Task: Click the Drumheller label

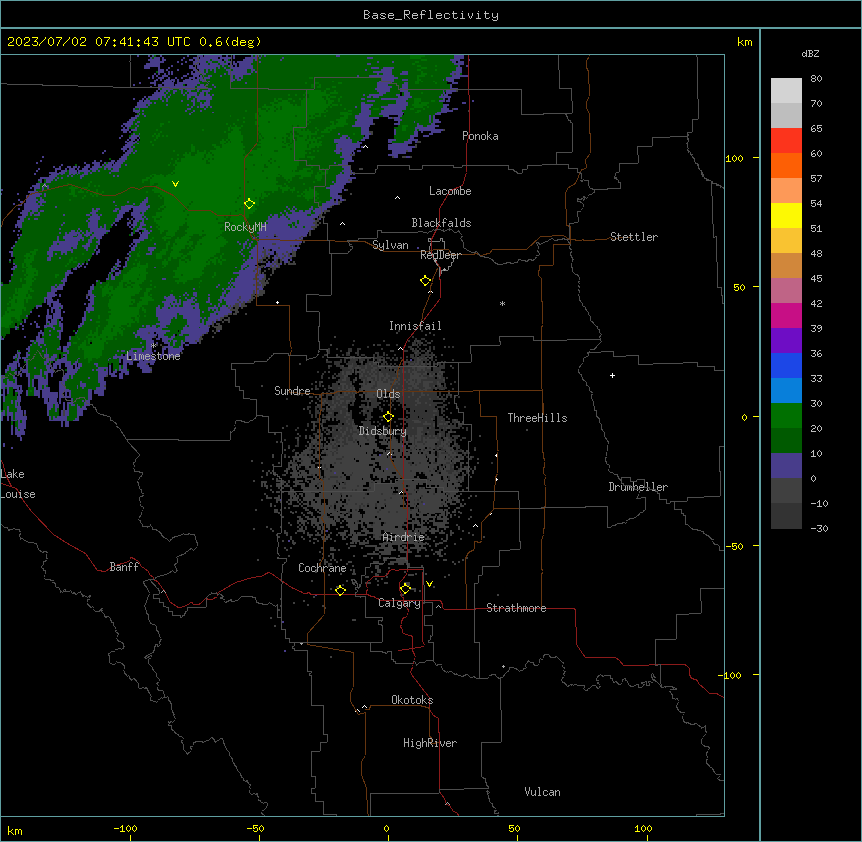Action: (x=638, y=487)
